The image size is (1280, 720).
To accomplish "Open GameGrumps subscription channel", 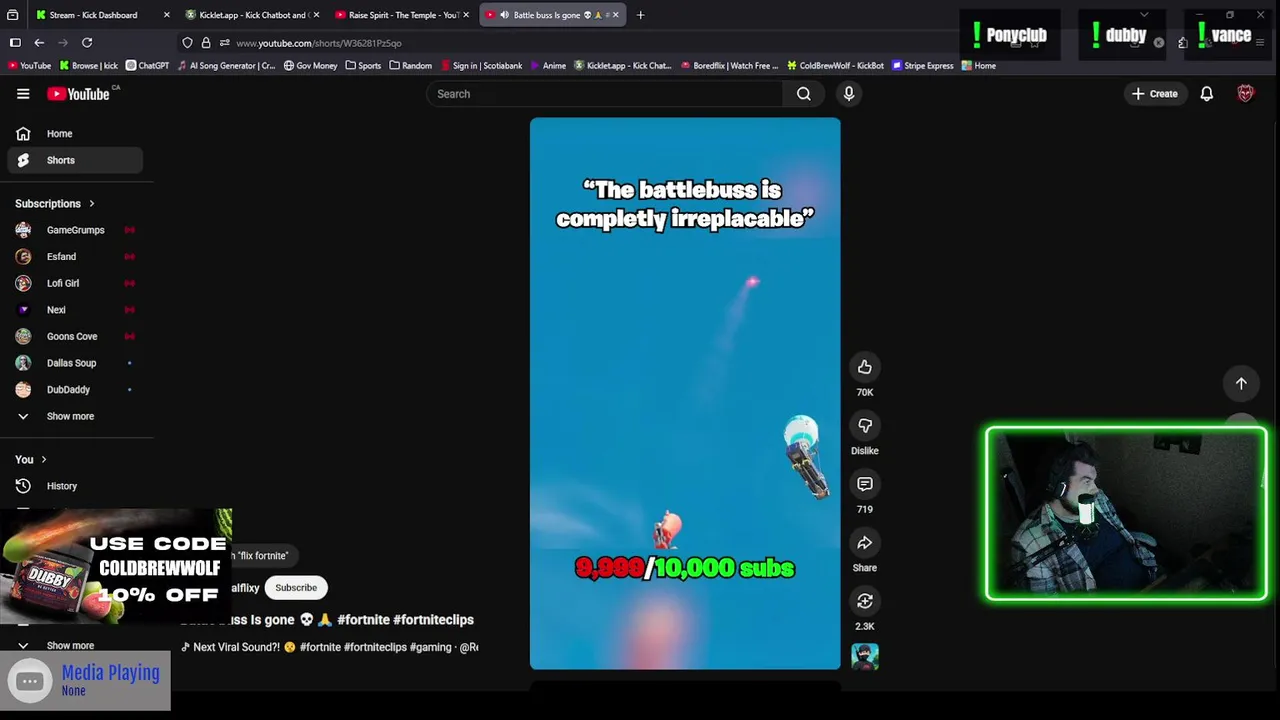I will click(x=75, y=230).
